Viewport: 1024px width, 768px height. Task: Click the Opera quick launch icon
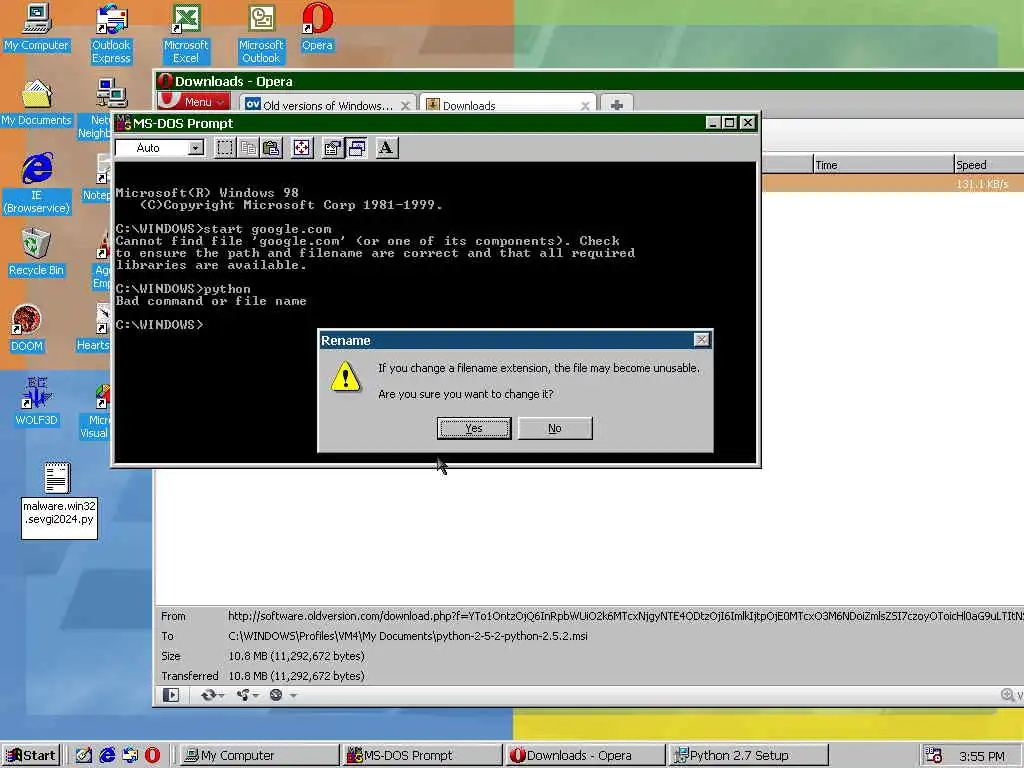pyautogui.click(x=152, y=756)
